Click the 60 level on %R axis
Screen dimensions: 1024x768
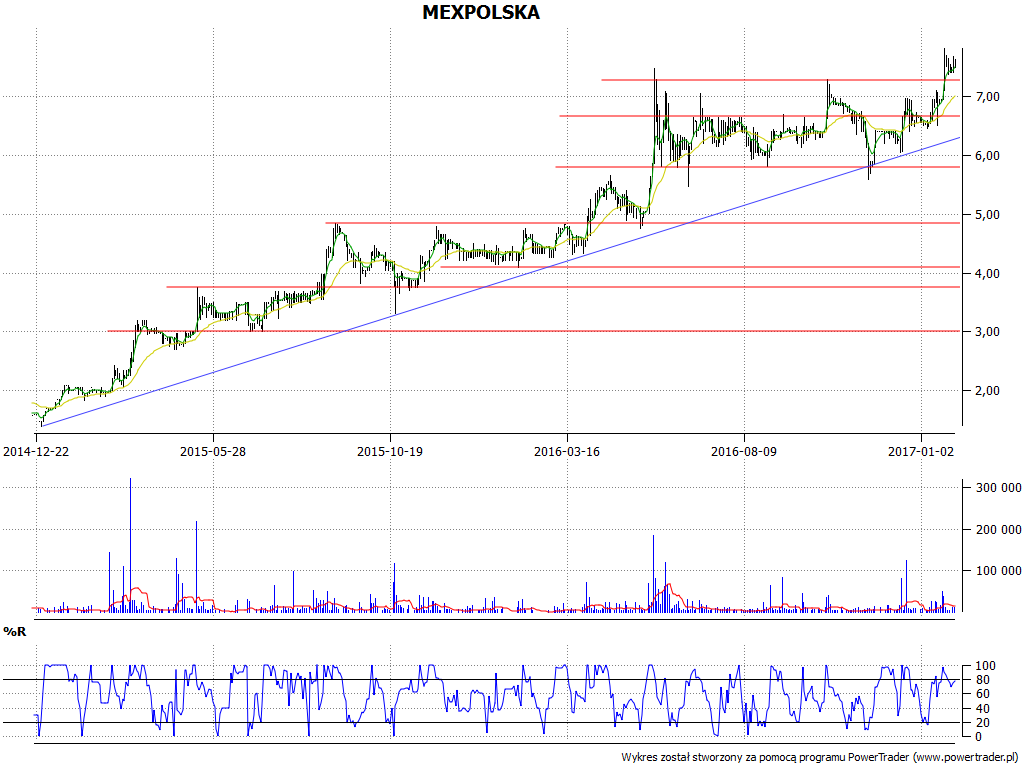click(985, 694)
